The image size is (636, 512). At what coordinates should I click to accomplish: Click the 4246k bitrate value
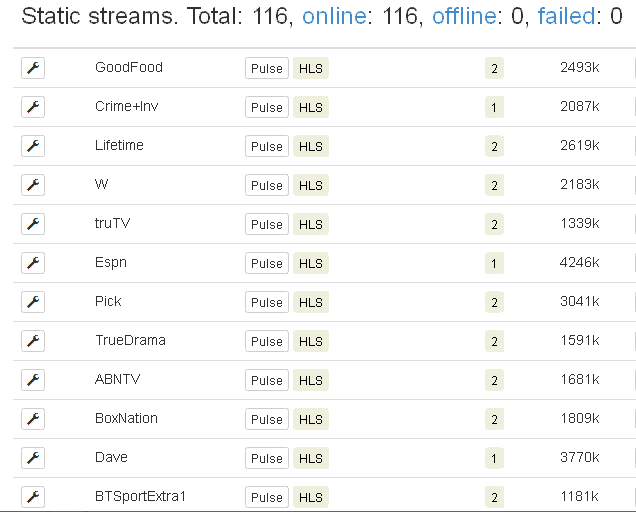click(x=580, y=262)
